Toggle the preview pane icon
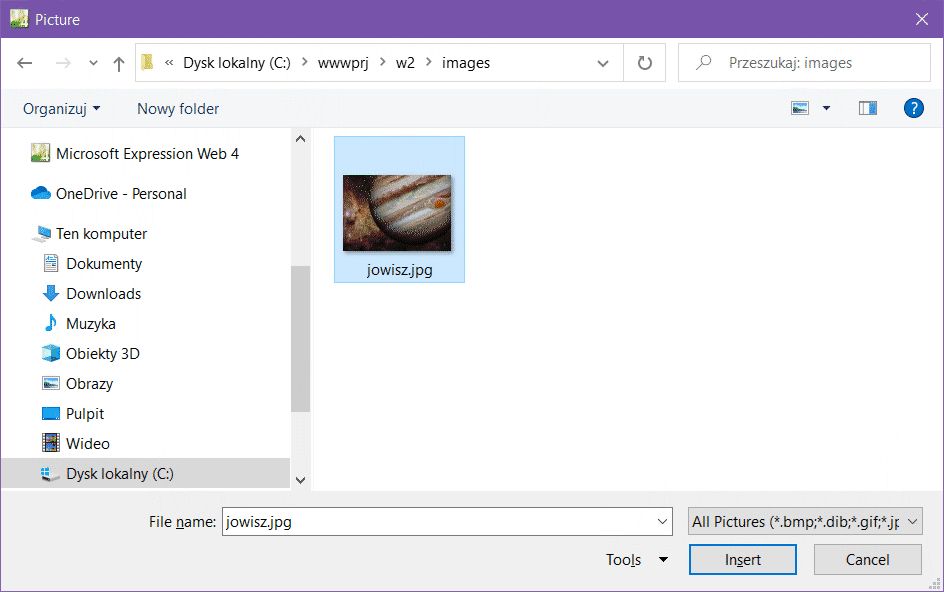This screenshot has height=592, width=944. tap(867, 108)
